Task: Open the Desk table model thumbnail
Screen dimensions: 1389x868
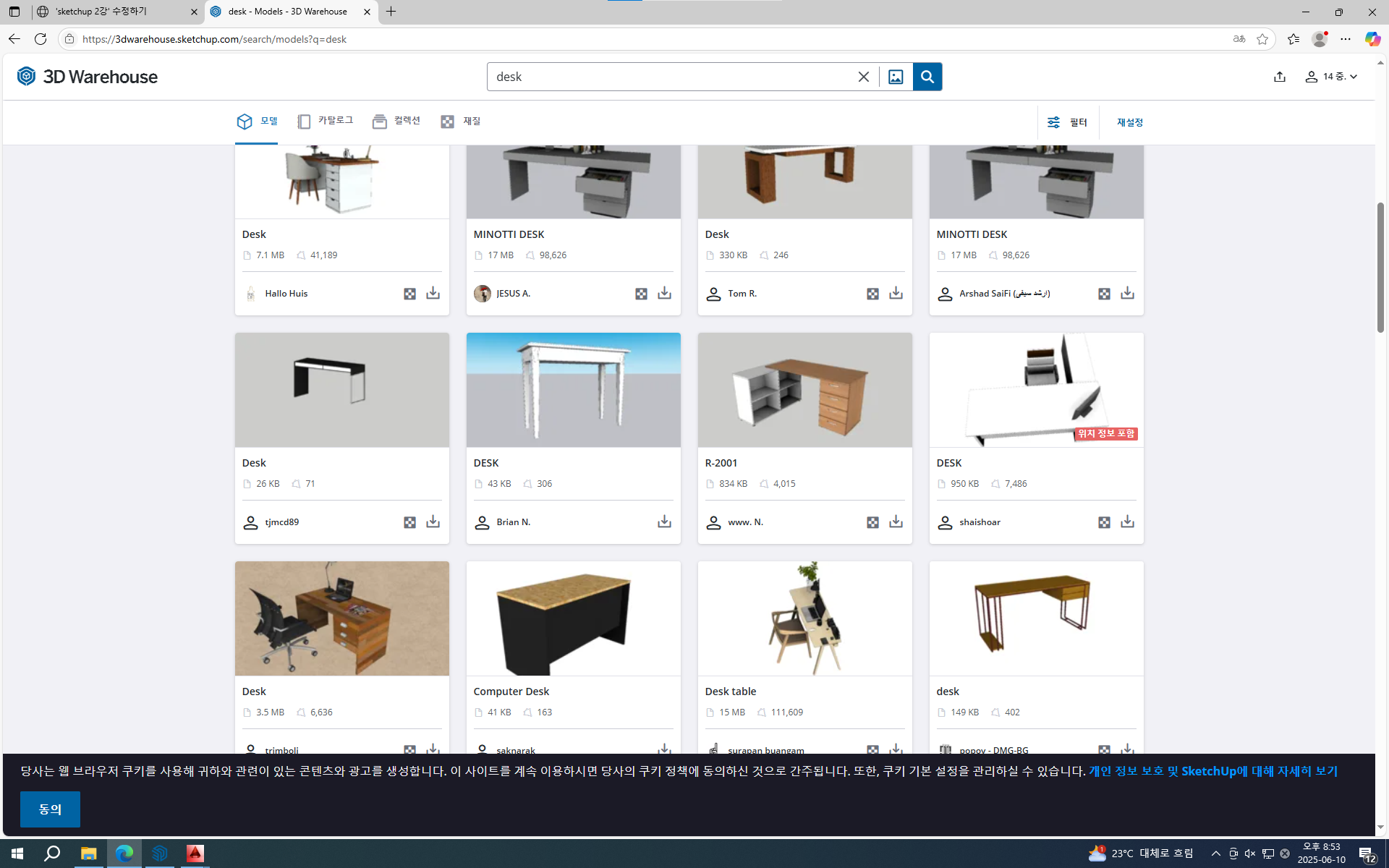Action: [804, 618]
